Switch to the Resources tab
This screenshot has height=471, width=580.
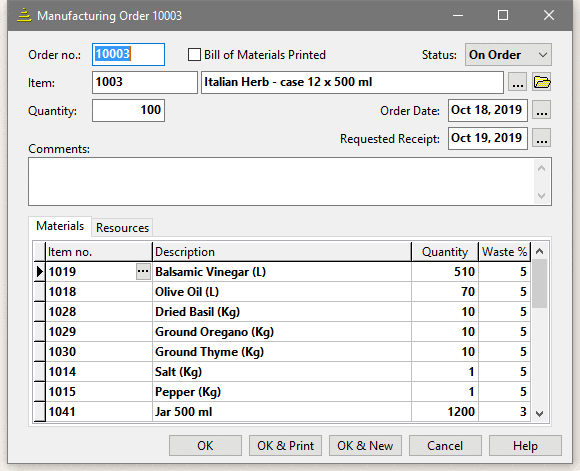[x=122, y=228]
